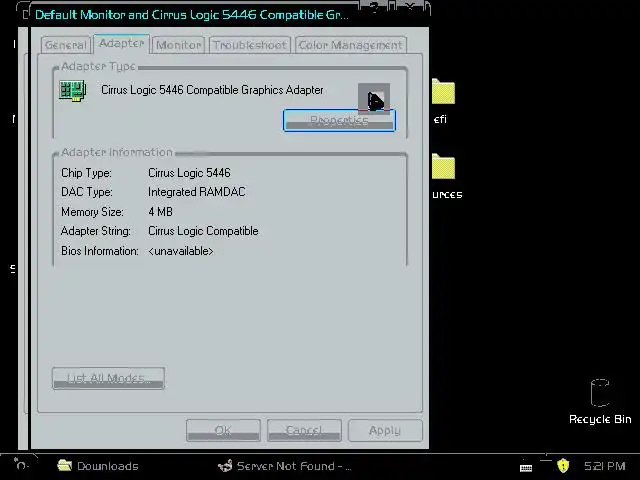The image size is (640, 480).
Task: Click the 4 MB memory size value
Action: click(x=160, y=212)
